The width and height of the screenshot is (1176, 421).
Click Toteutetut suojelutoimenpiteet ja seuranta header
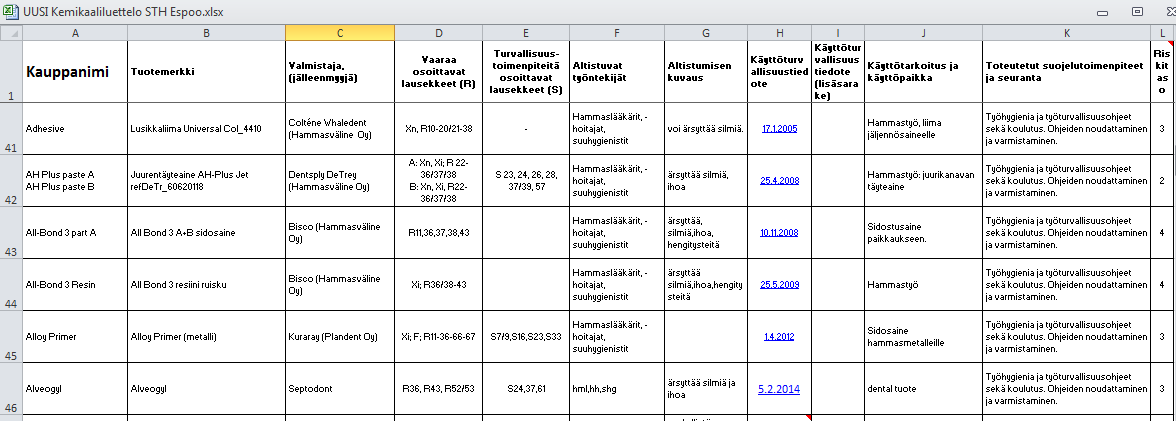pyautogui.click(x=1066, y=71)
